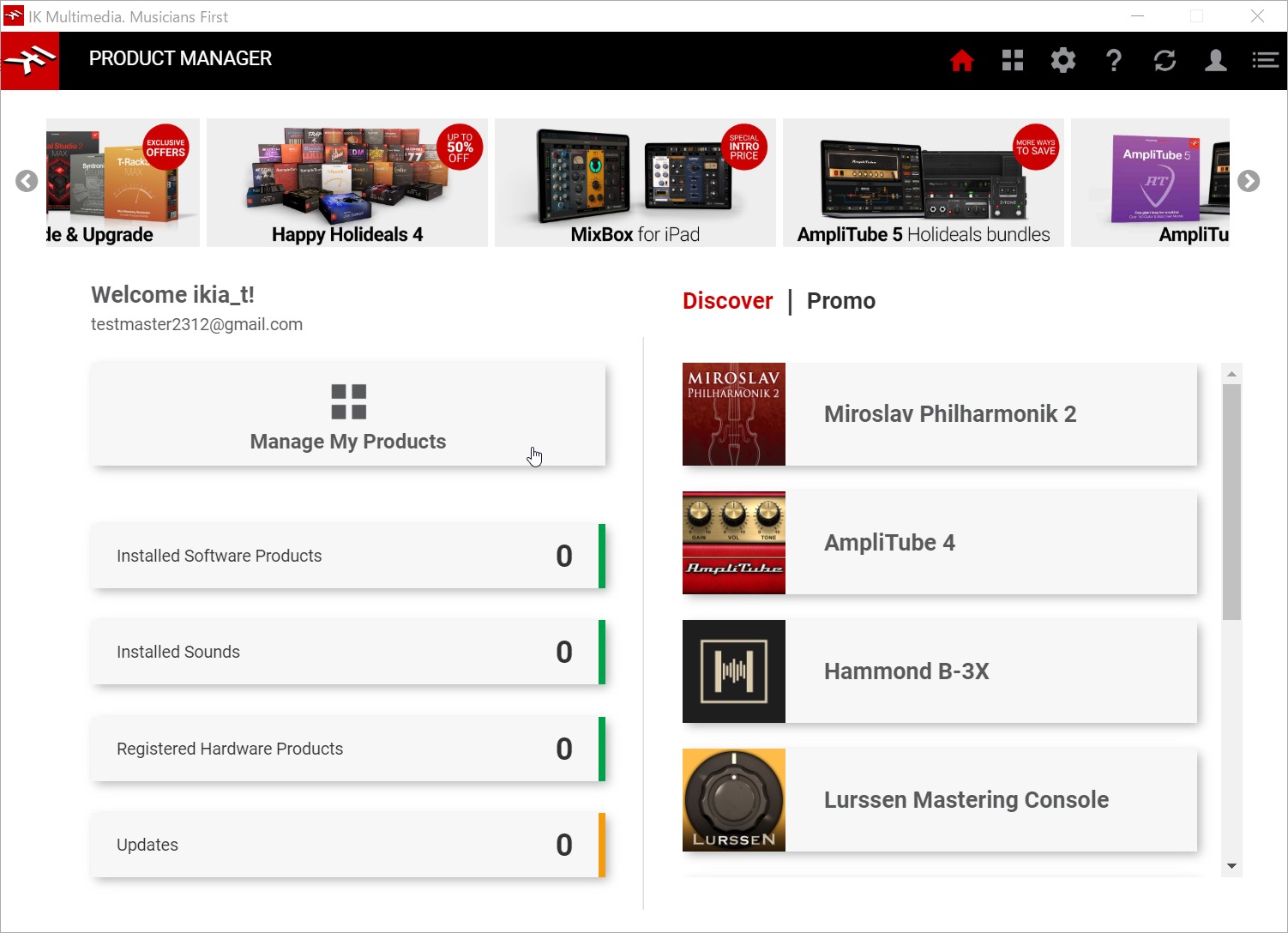Click the IK Multimedia red logo
1288x933 pixels.
click(30, 61)
